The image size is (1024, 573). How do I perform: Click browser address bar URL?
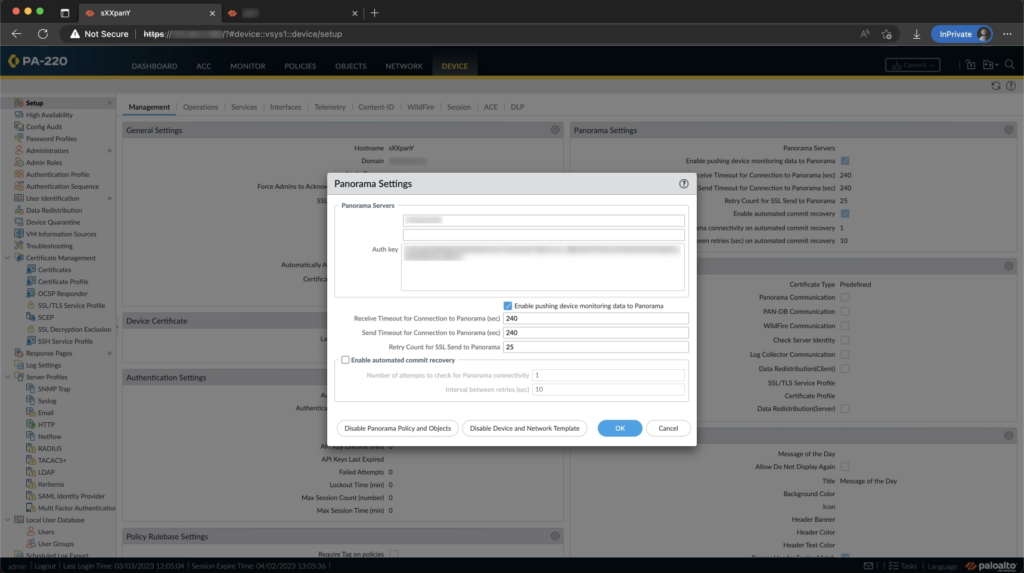pos(242,34)
